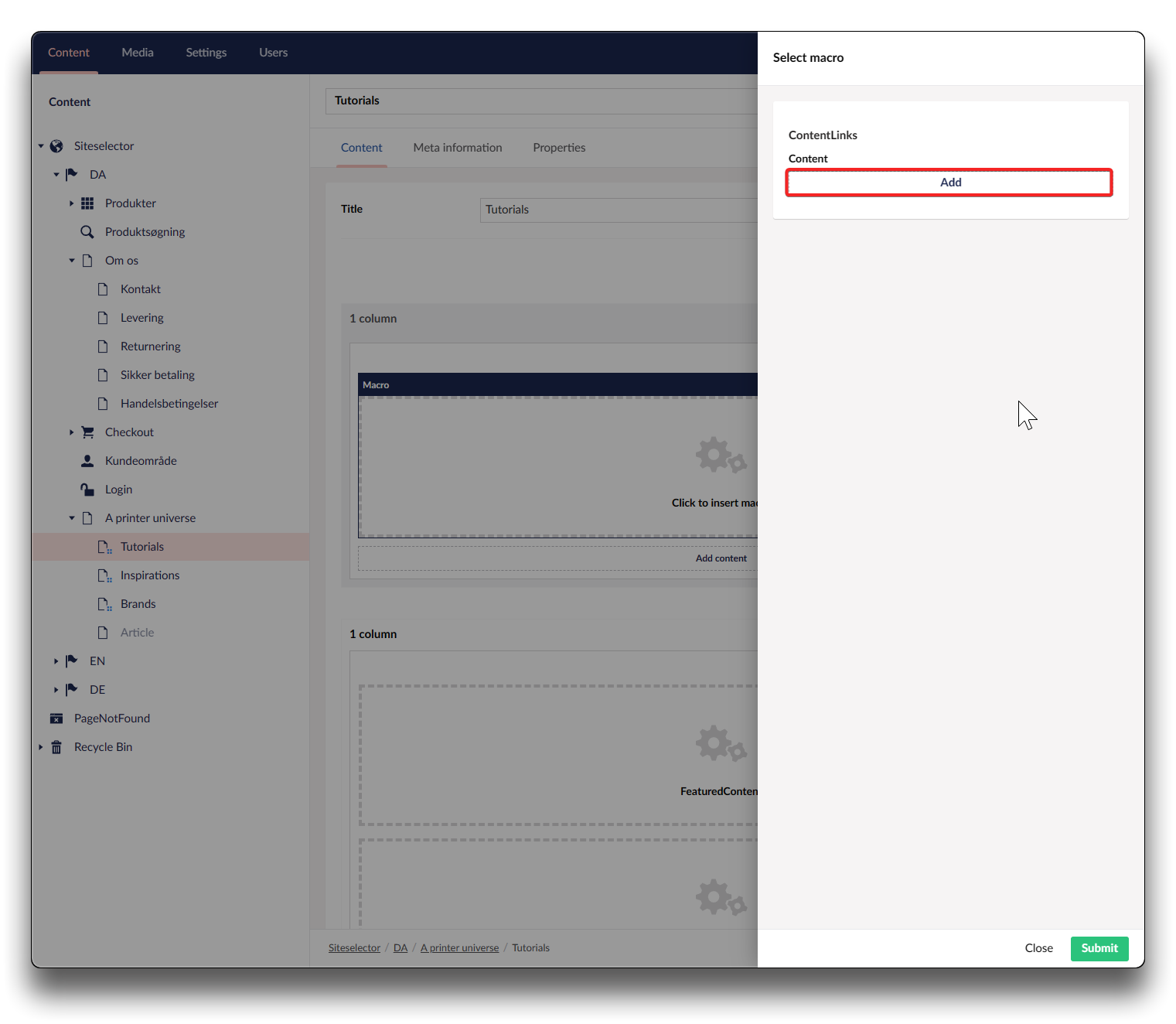
Task: Click the flag icon next to DA
Action: [x=72, y=175]
